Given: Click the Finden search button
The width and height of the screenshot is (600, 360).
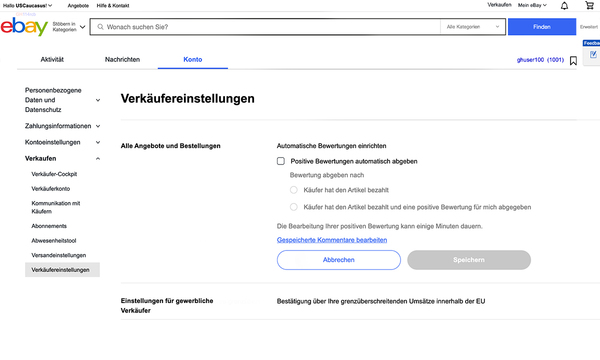Looking at the screenshot, I should 542,27.
